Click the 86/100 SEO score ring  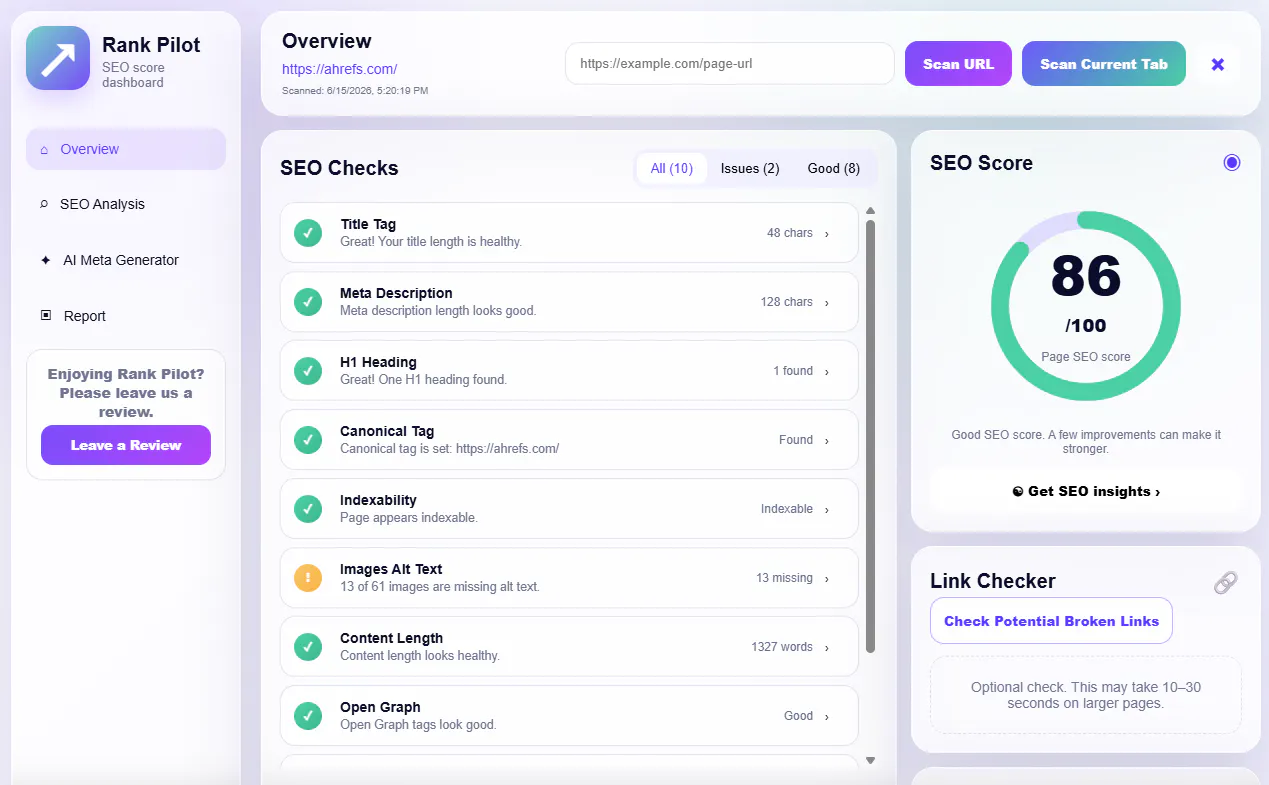coord(1086,306)
